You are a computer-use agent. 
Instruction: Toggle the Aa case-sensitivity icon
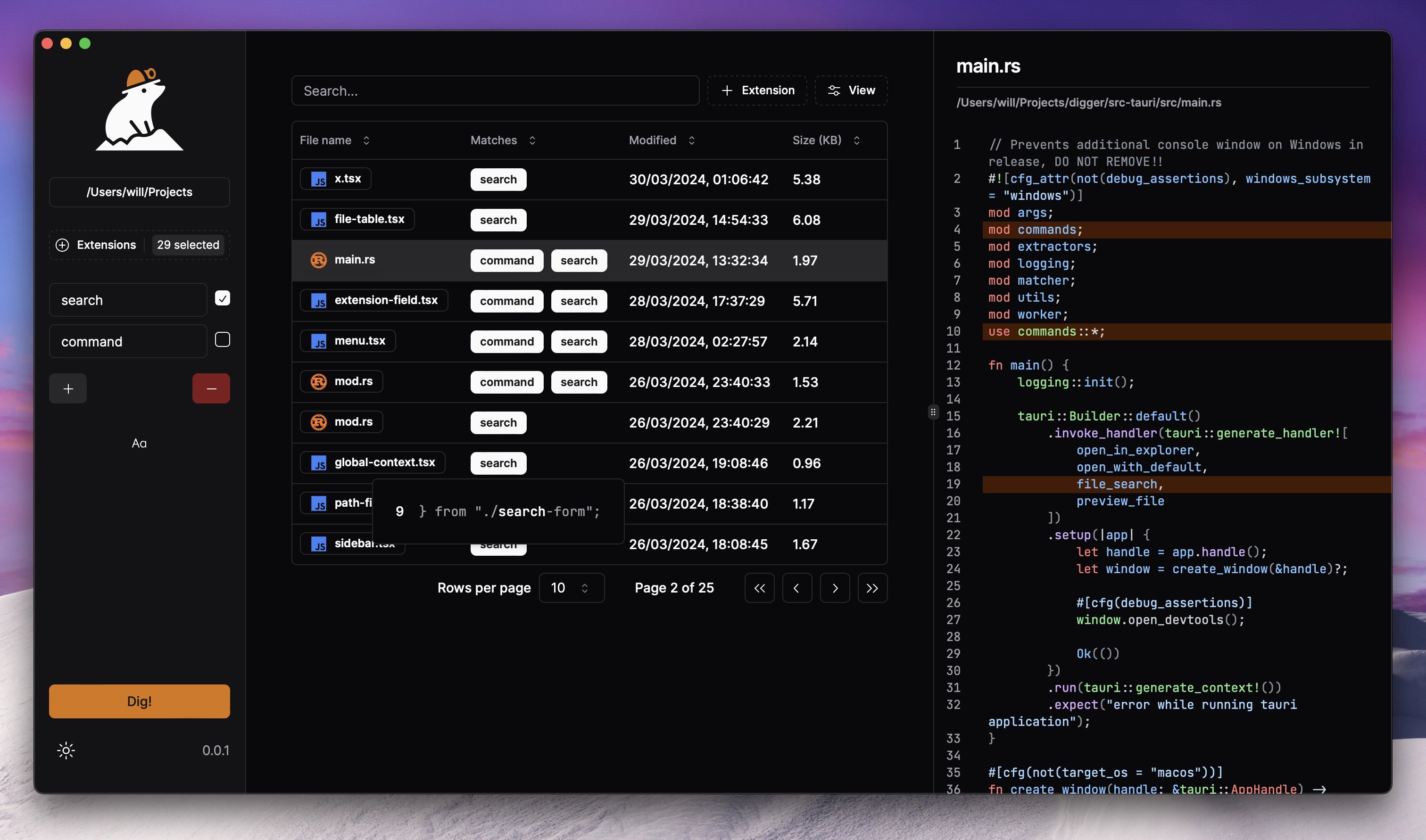point(139,443)
